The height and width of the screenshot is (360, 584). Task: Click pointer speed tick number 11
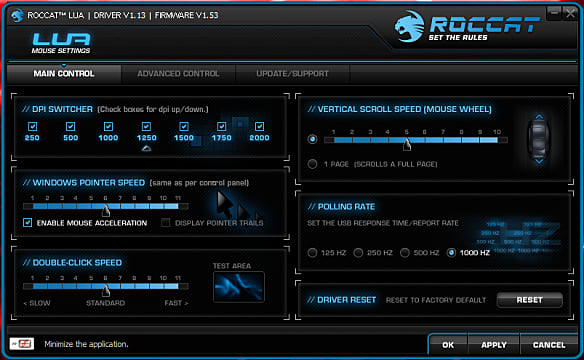178,198
